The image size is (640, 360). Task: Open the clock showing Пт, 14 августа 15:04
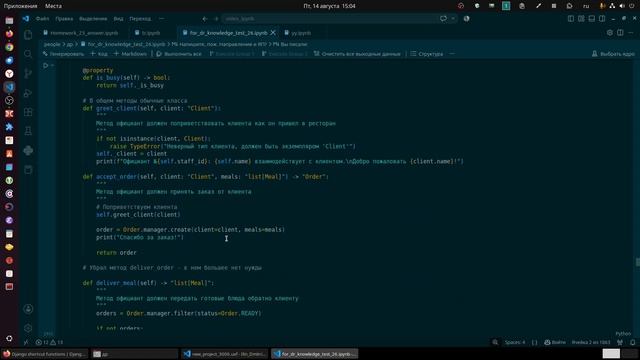[x=329, y=6]
